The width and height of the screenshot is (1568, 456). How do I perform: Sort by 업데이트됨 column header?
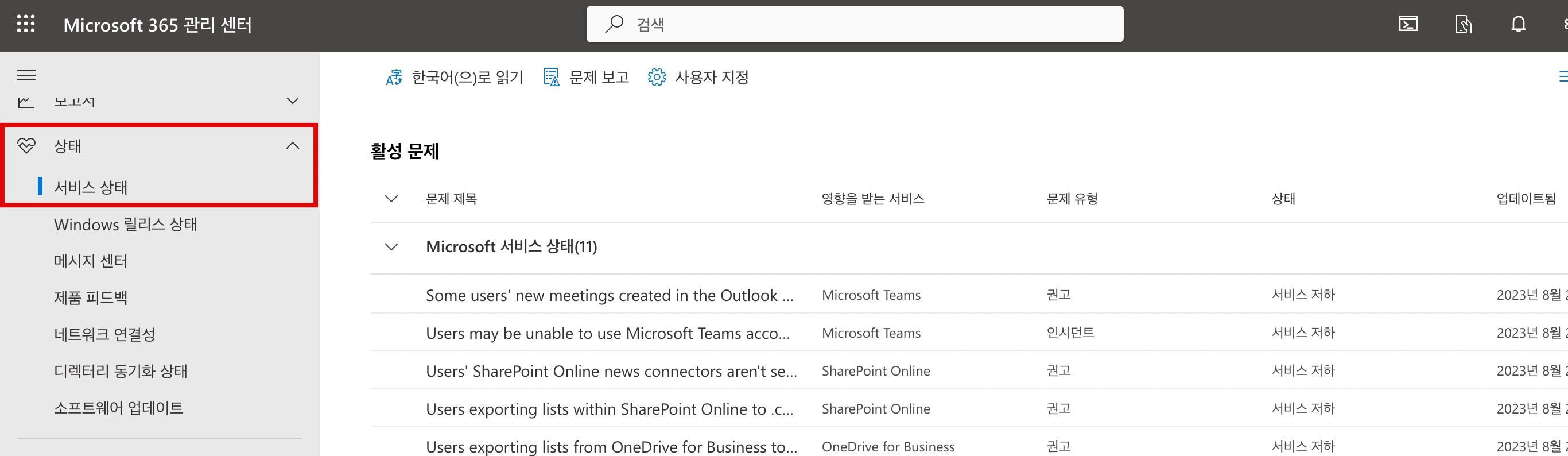[1526, 199]
